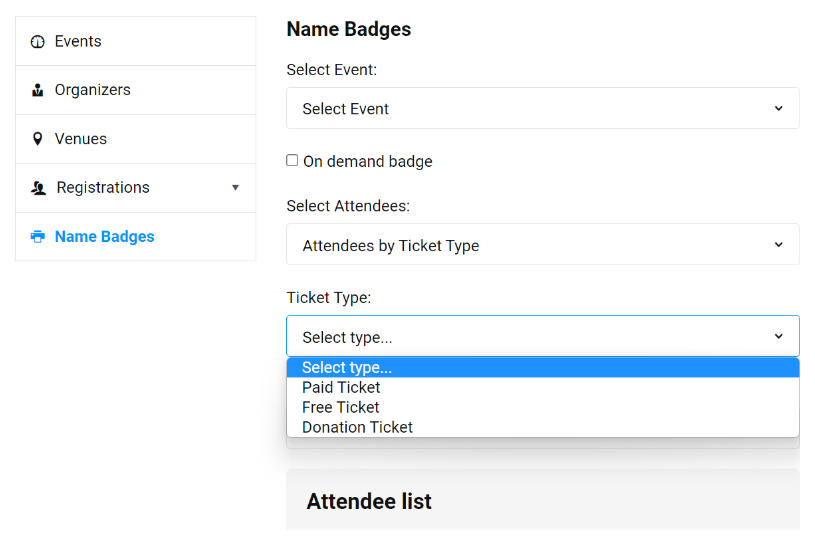This screenshot has width=815, height=545.
Task: Choose the Free Ticket option
Action: coord(543,407)
